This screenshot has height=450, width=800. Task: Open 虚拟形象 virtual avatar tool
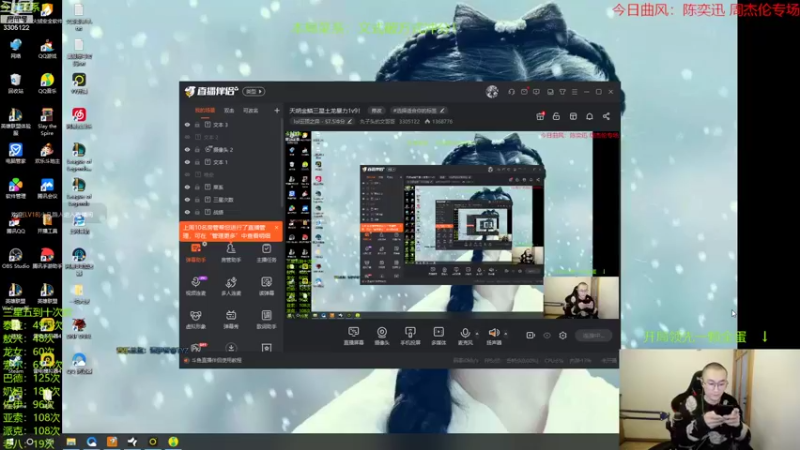click(196, 319)
